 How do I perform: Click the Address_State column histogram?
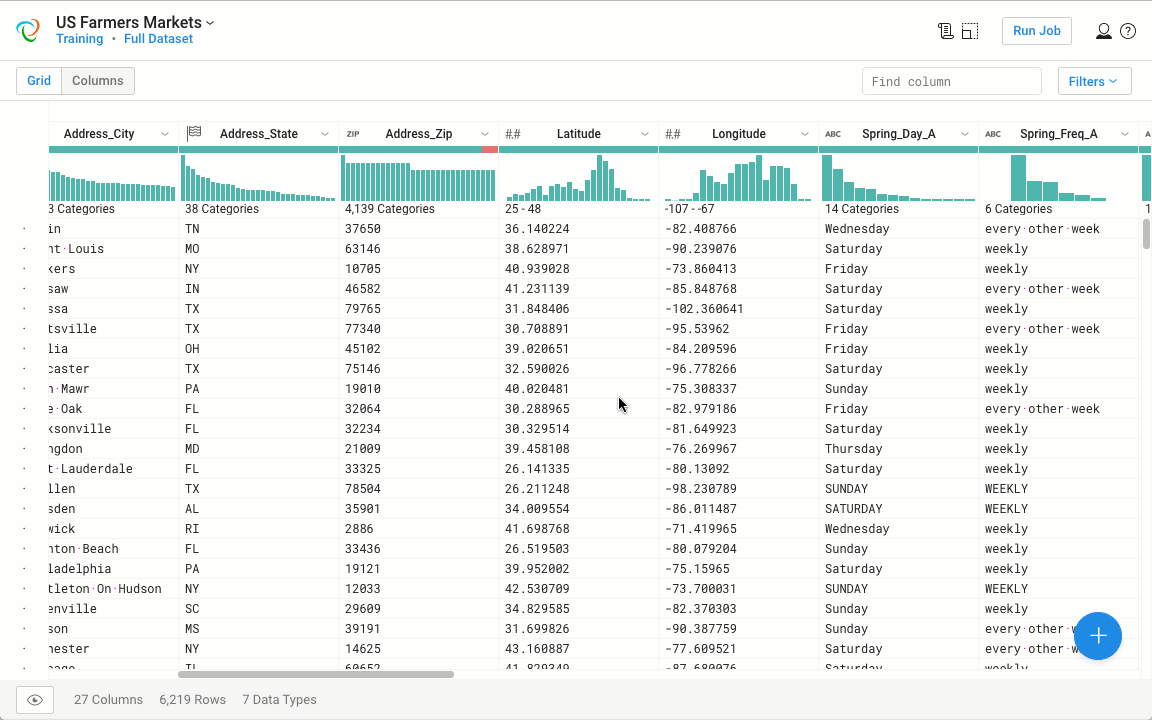tap(259, 178)
